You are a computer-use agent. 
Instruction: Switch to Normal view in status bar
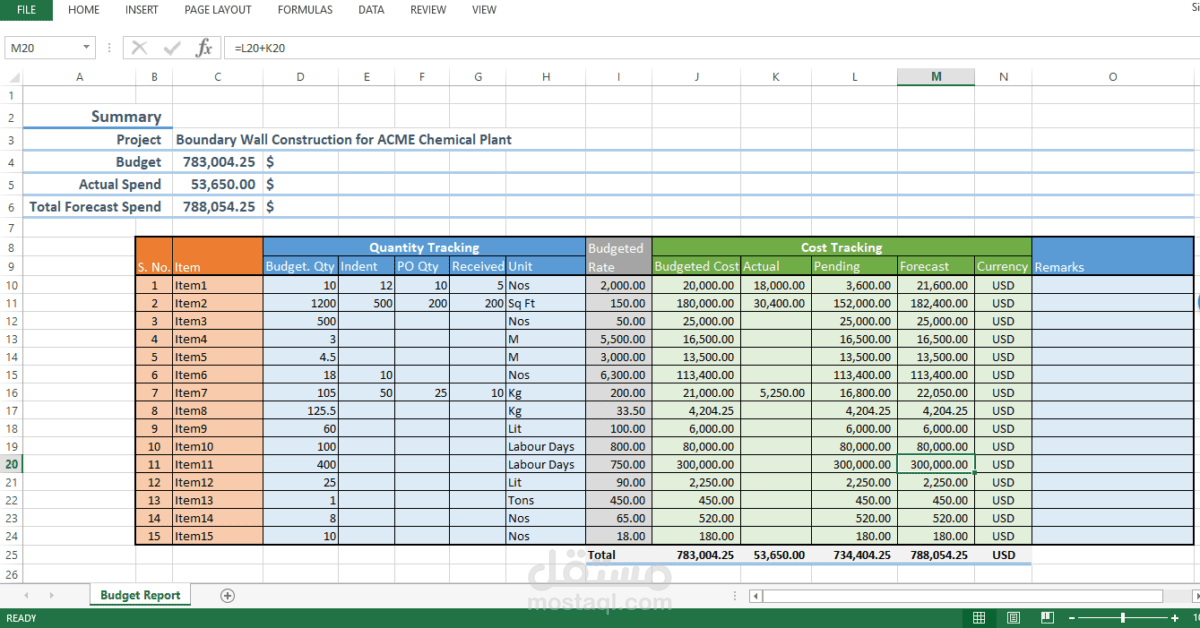pyautogui.click(x=979, y=618)
